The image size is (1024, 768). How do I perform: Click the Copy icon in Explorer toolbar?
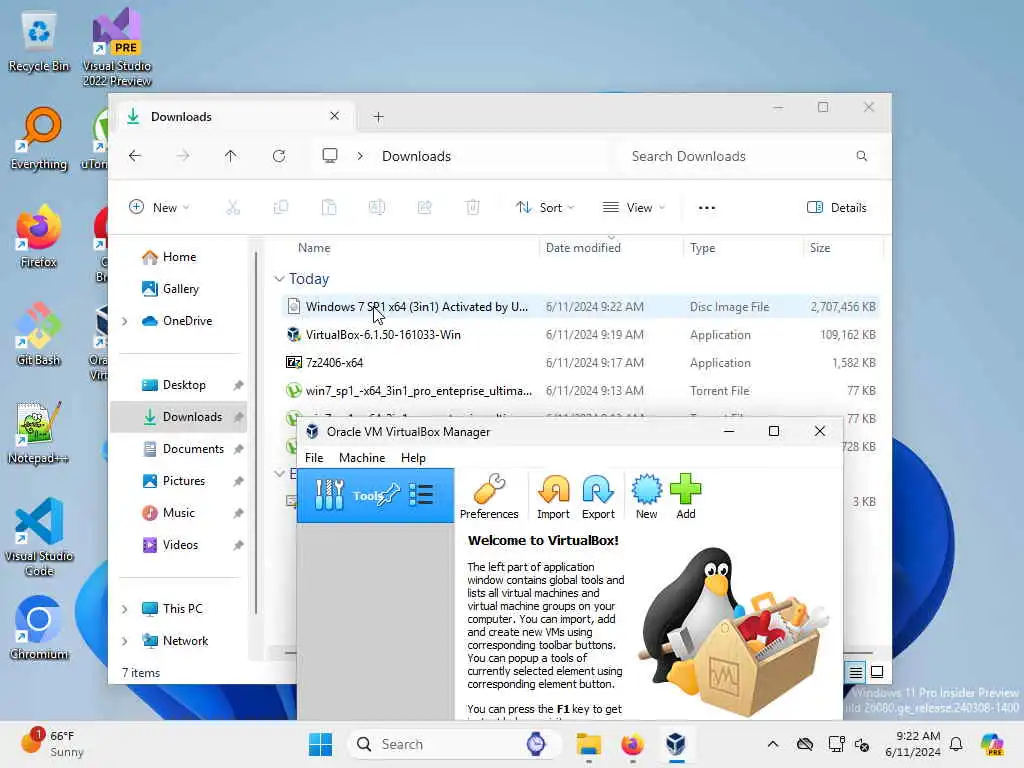pyautogui.click(x=281, y=208)
